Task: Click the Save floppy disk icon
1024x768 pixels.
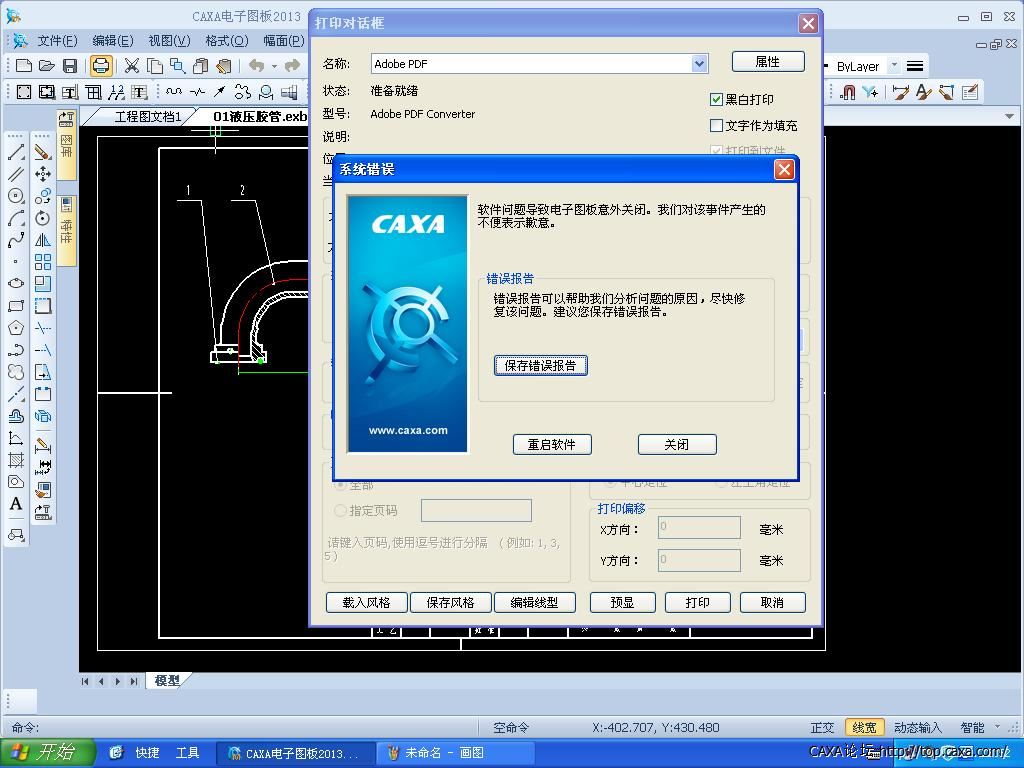Action: click(x=70, y=65)
